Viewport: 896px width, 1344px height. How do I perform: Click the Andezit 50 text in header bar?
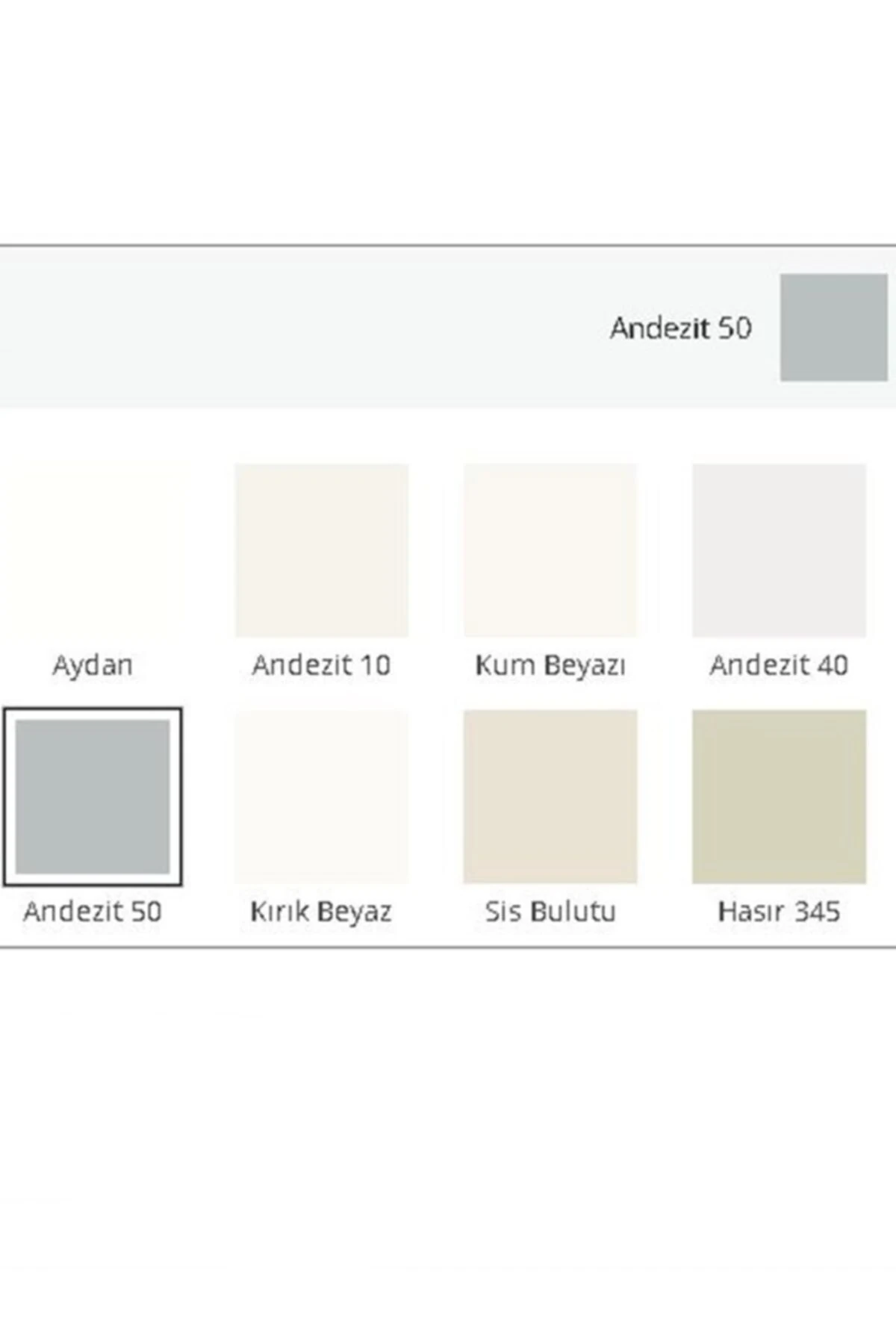[x=680, y=328]
